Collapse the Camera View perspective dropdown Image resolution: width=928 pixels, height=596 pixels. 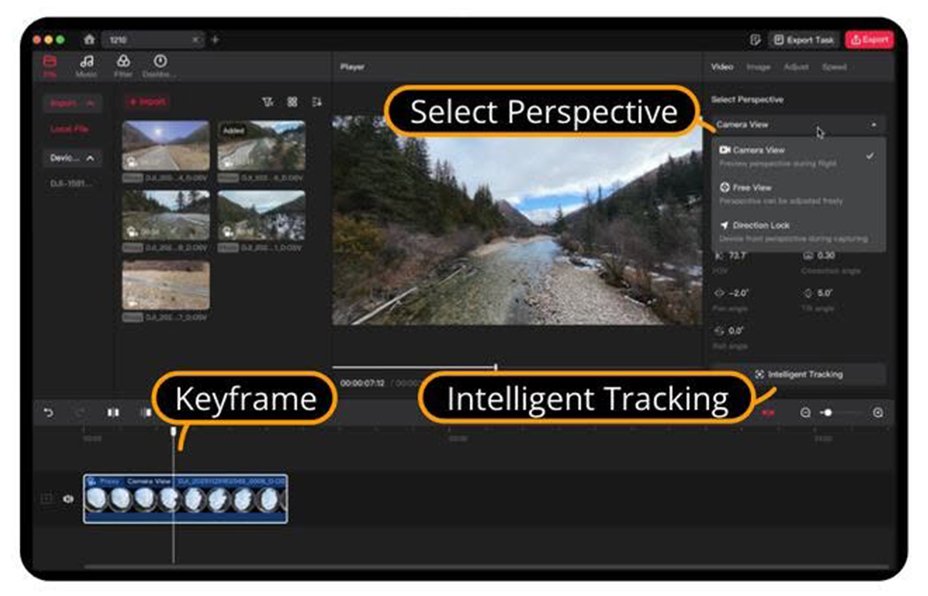[x=798, y=124]
